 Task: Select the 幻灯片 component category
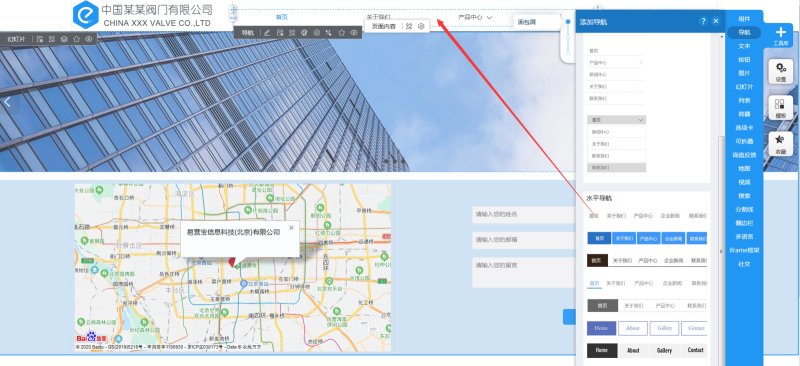pos(744,87)
